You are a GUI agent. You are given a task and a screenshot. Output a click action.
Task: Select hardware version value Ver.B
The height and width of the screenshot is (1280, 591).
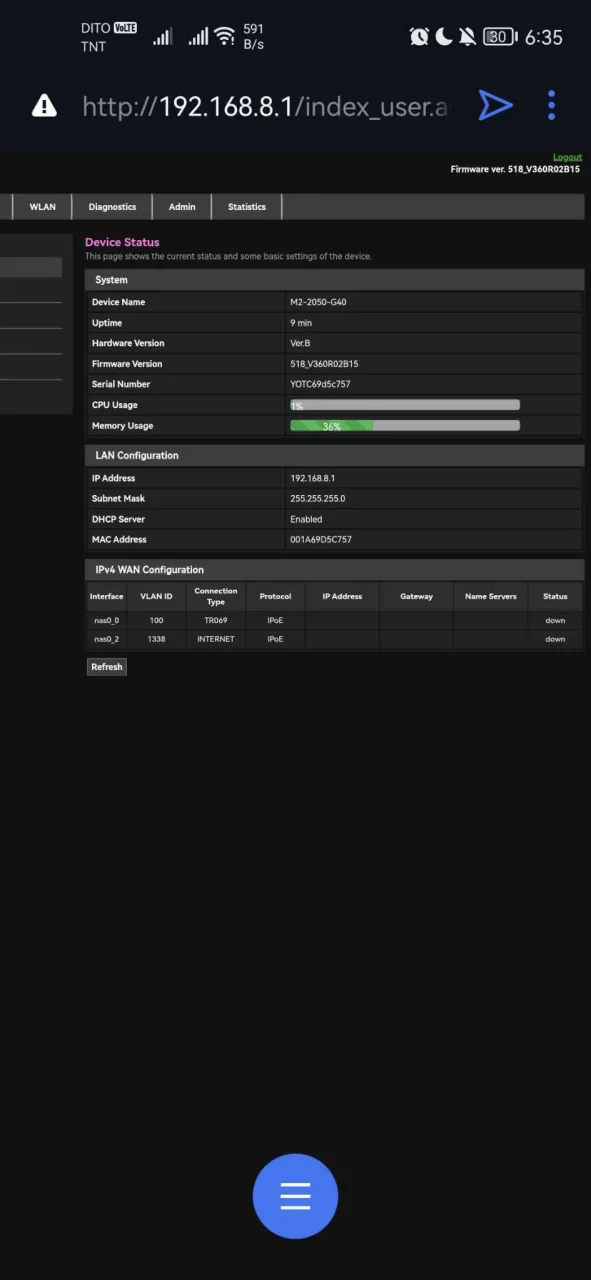300,343
